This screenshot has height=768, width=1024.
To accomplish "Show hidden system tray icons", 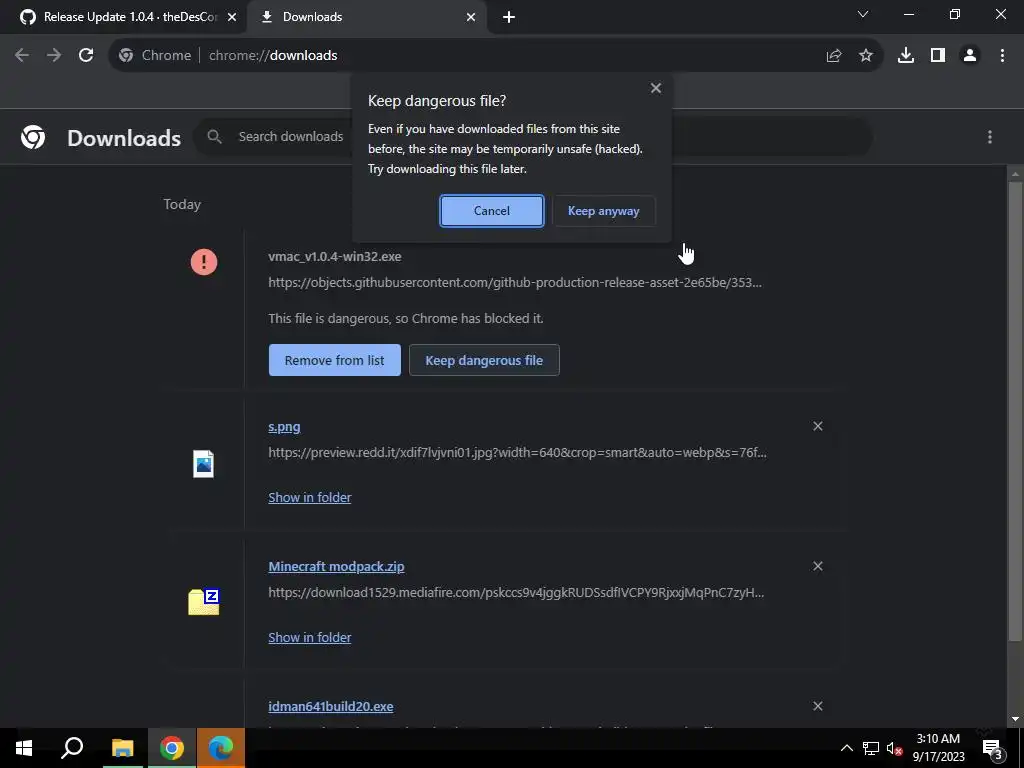I will [x=846, y=748].
